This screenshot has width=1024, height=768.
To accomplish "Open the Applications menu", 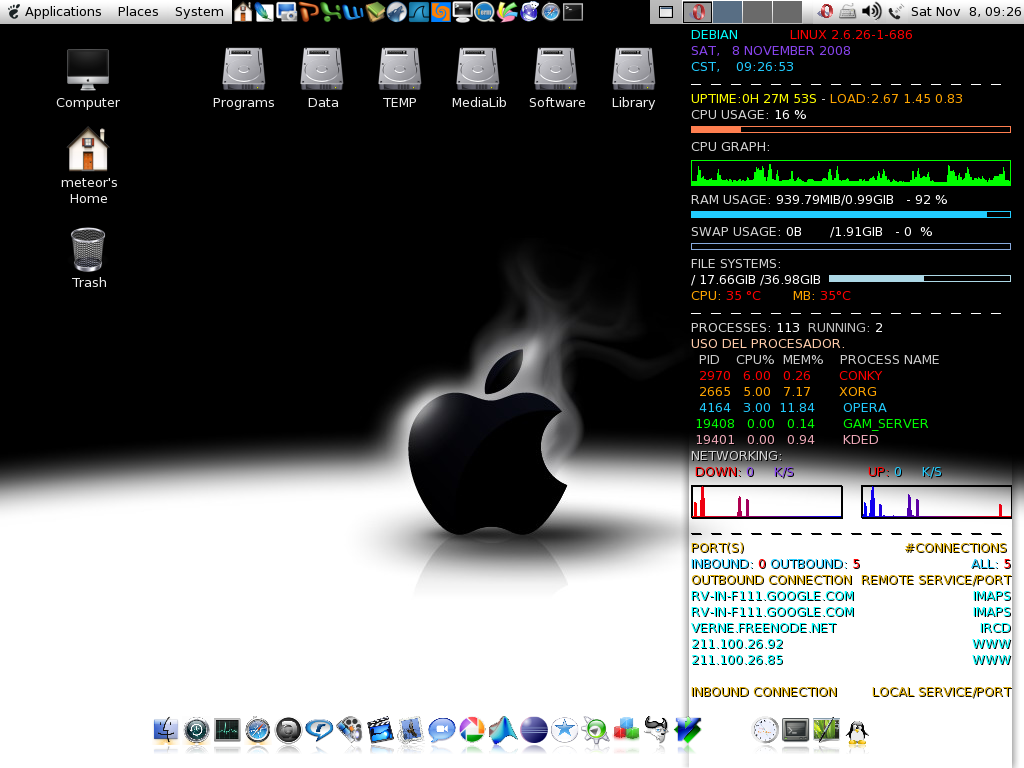I will 55,12.
